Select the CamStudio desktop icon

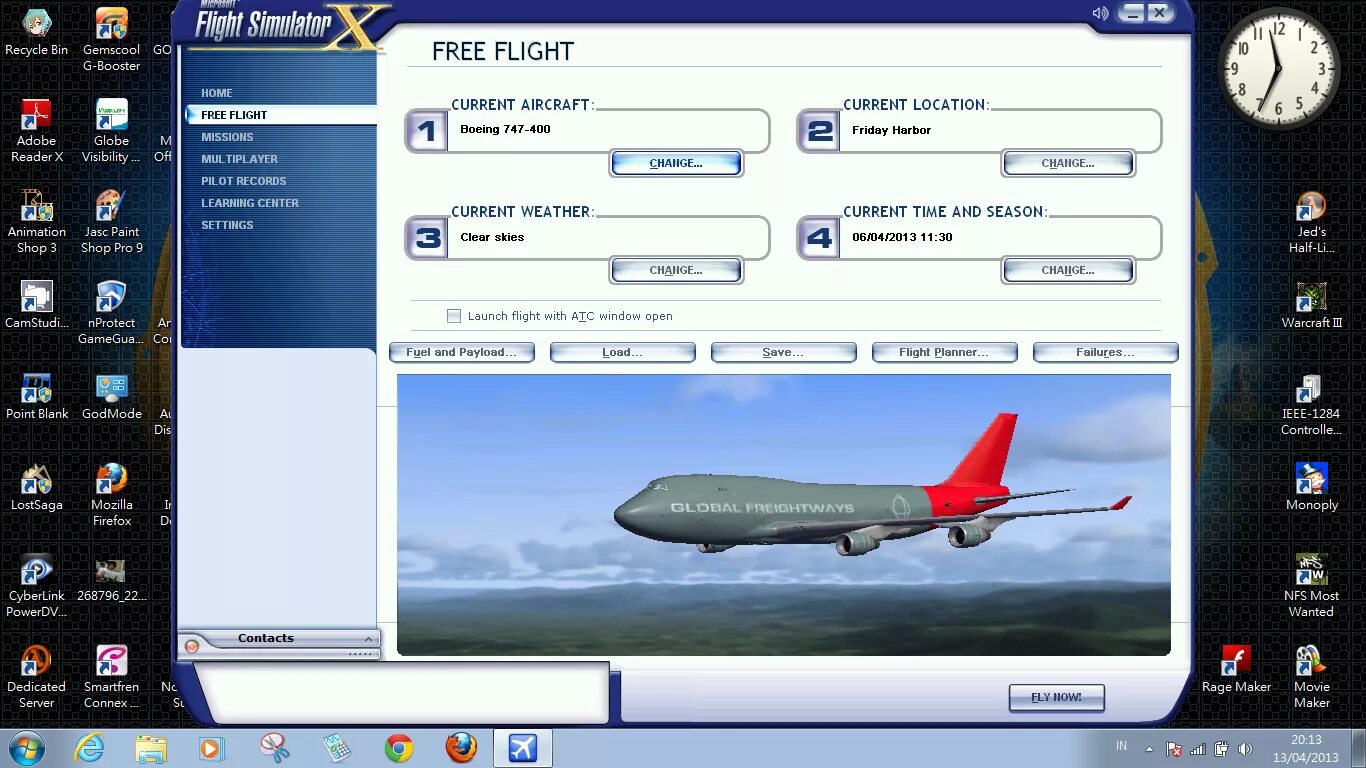36,305
